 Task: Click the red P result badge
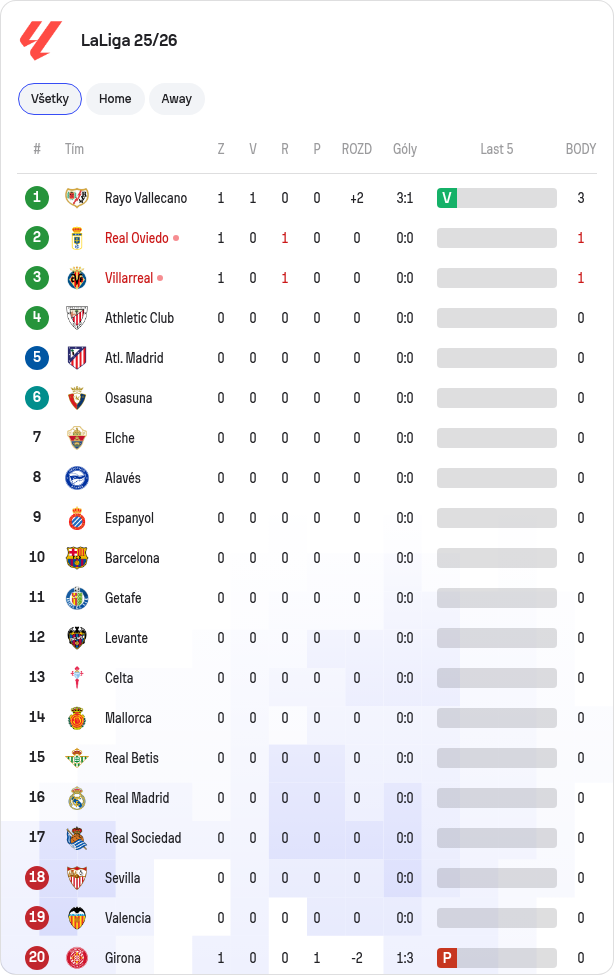(x=447, y=958)
